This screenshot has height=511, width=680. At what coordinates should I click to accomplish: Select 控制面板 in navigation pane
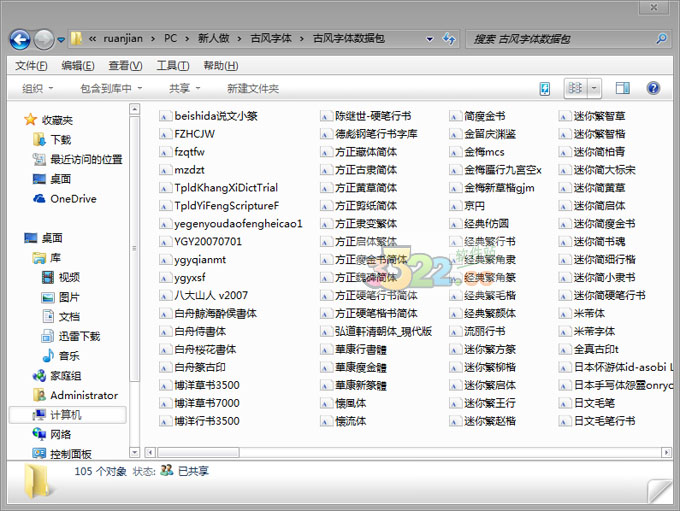coord(62,454)
